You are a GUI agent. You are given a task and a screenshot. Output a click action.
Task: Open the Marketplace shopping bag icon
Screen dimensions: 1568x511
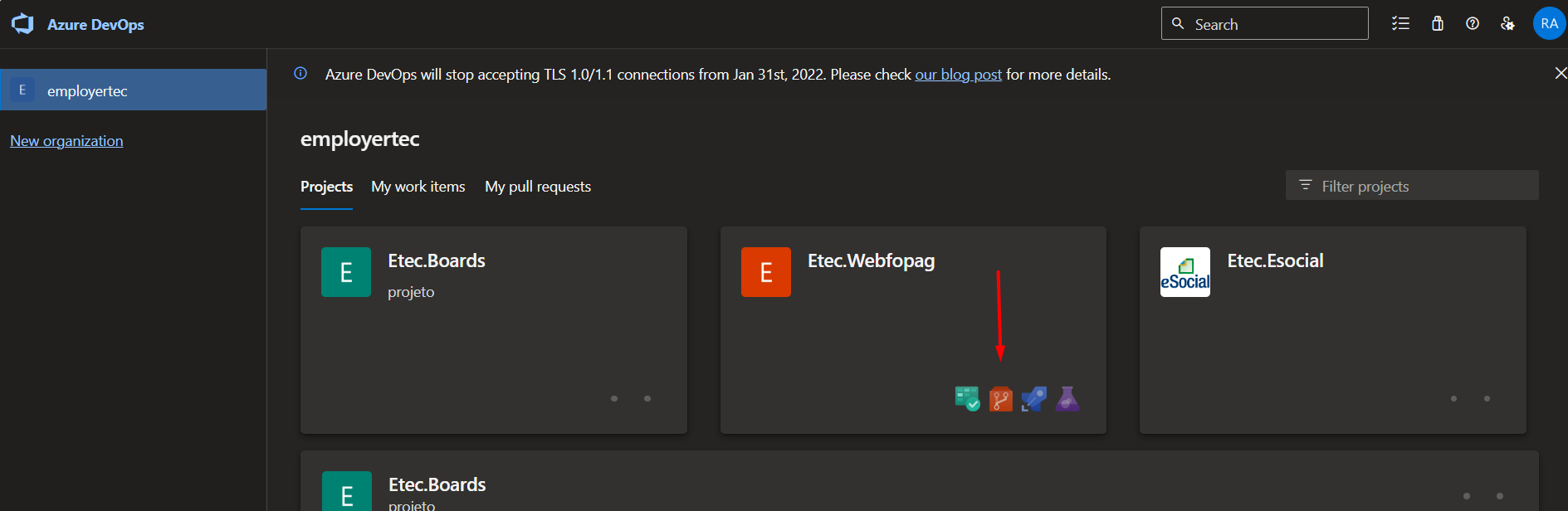click(x=1437, y=23)
